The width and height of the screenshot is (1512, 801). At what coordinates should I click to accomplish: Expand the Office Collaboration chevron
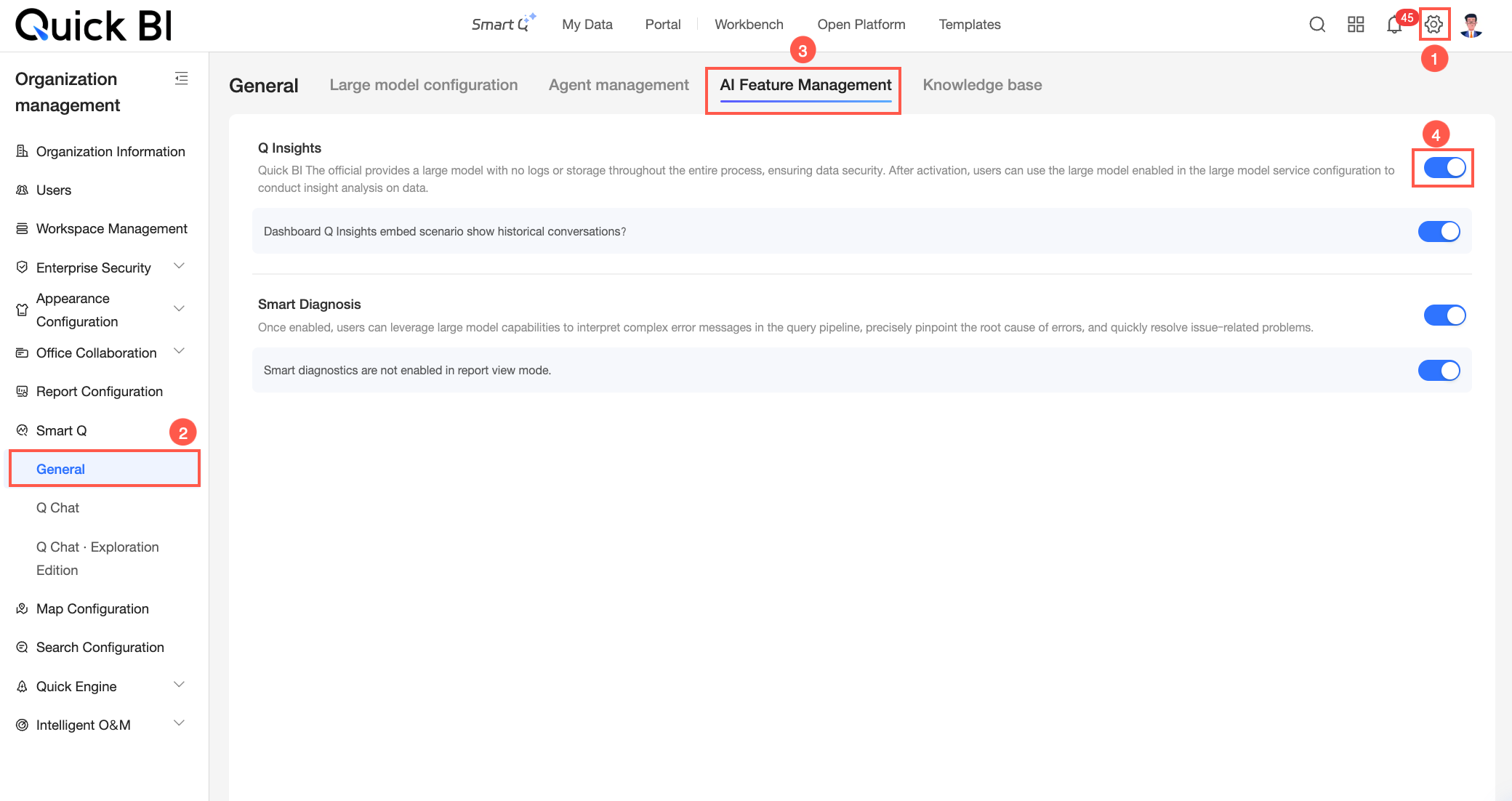point(180,351)
